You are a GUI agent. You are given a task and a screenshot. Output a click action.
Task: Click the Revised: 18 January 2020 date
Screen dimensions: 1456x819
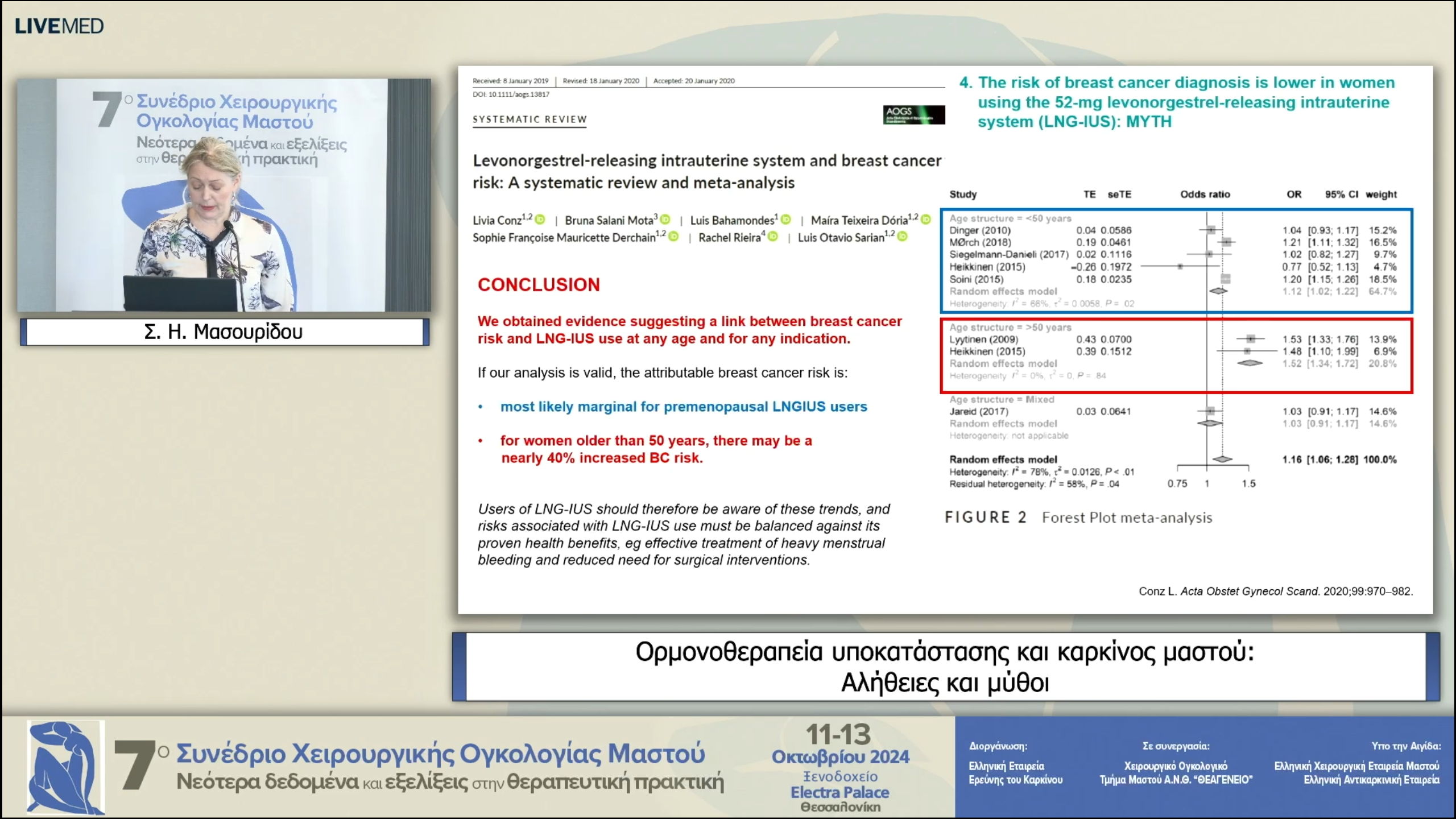point(601,81)
